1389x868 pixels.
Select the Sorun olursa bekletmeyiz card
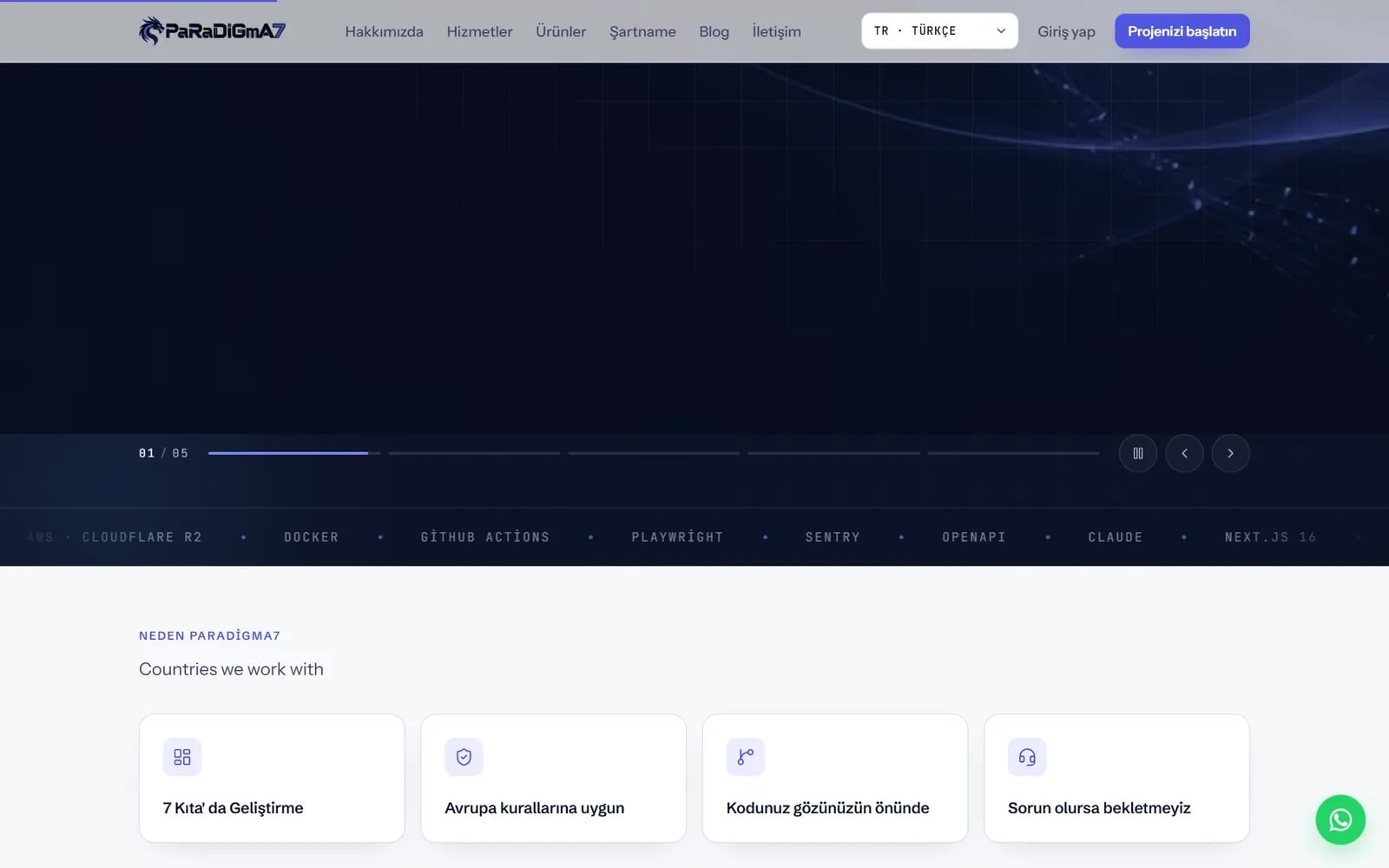coord(1116,778)
